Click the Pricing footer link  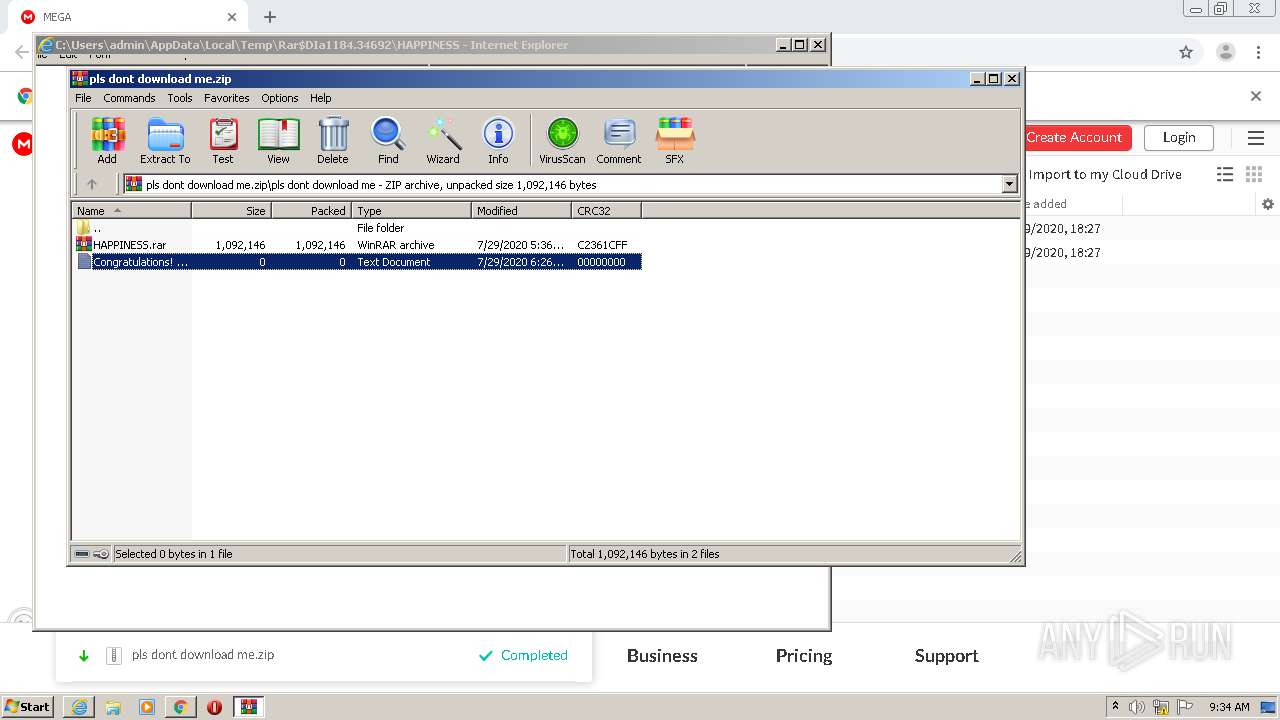804,656
